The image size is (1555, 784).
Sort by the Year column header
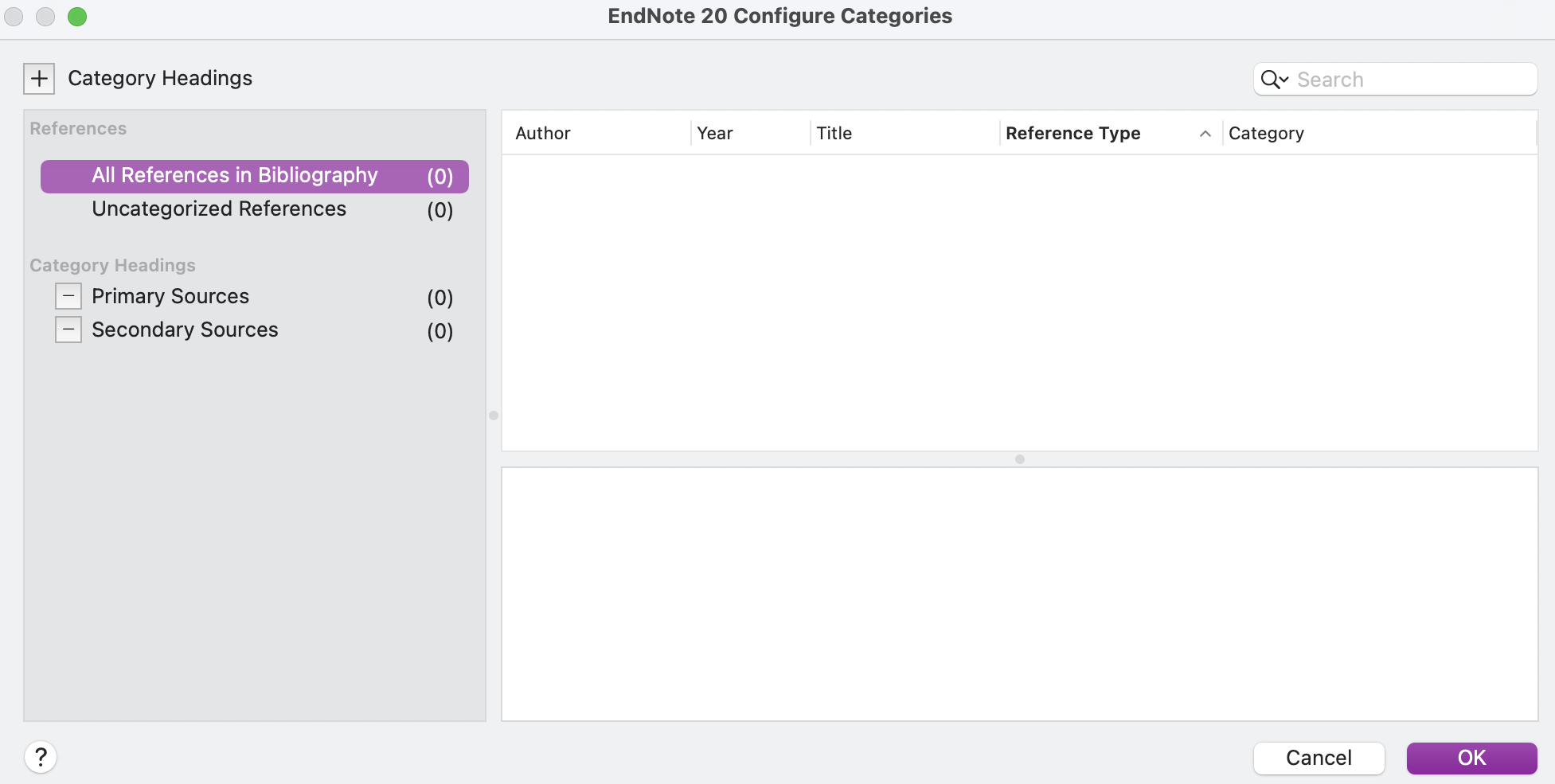[x=715, y=134]
